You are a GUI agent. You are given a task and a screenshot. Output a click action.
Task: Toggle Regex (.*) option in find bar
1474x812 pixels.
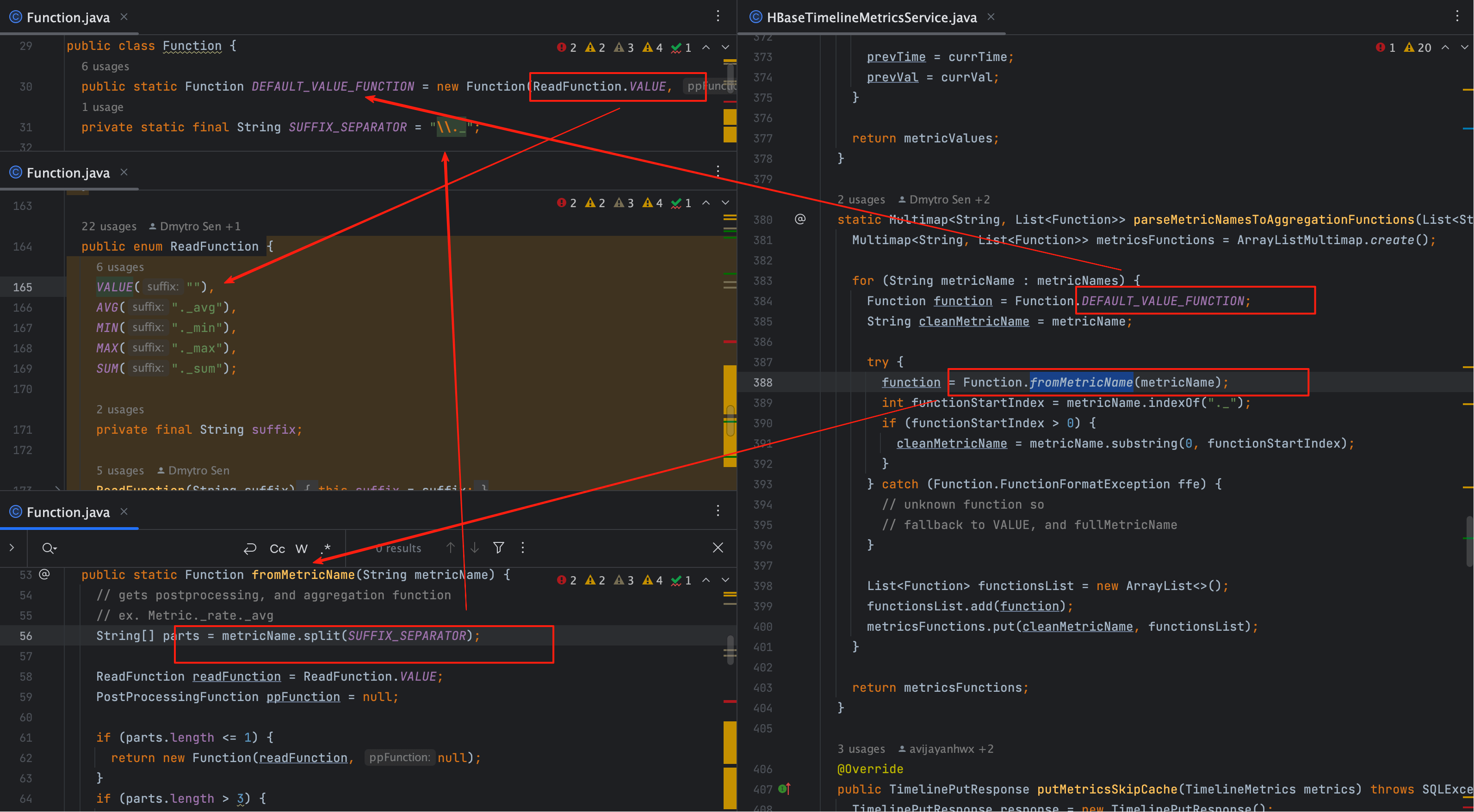click(x=326, y=548)
